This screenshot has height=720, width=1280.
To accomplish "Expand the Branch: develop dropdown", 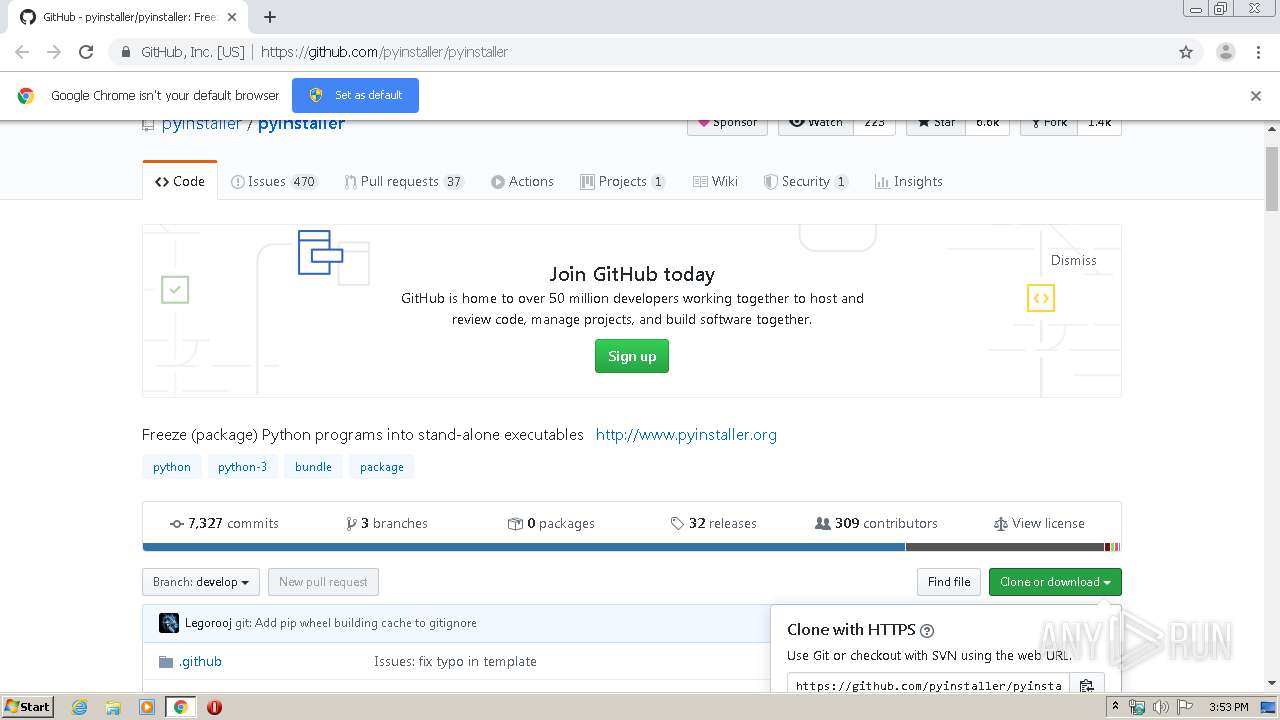I will 201,582.
